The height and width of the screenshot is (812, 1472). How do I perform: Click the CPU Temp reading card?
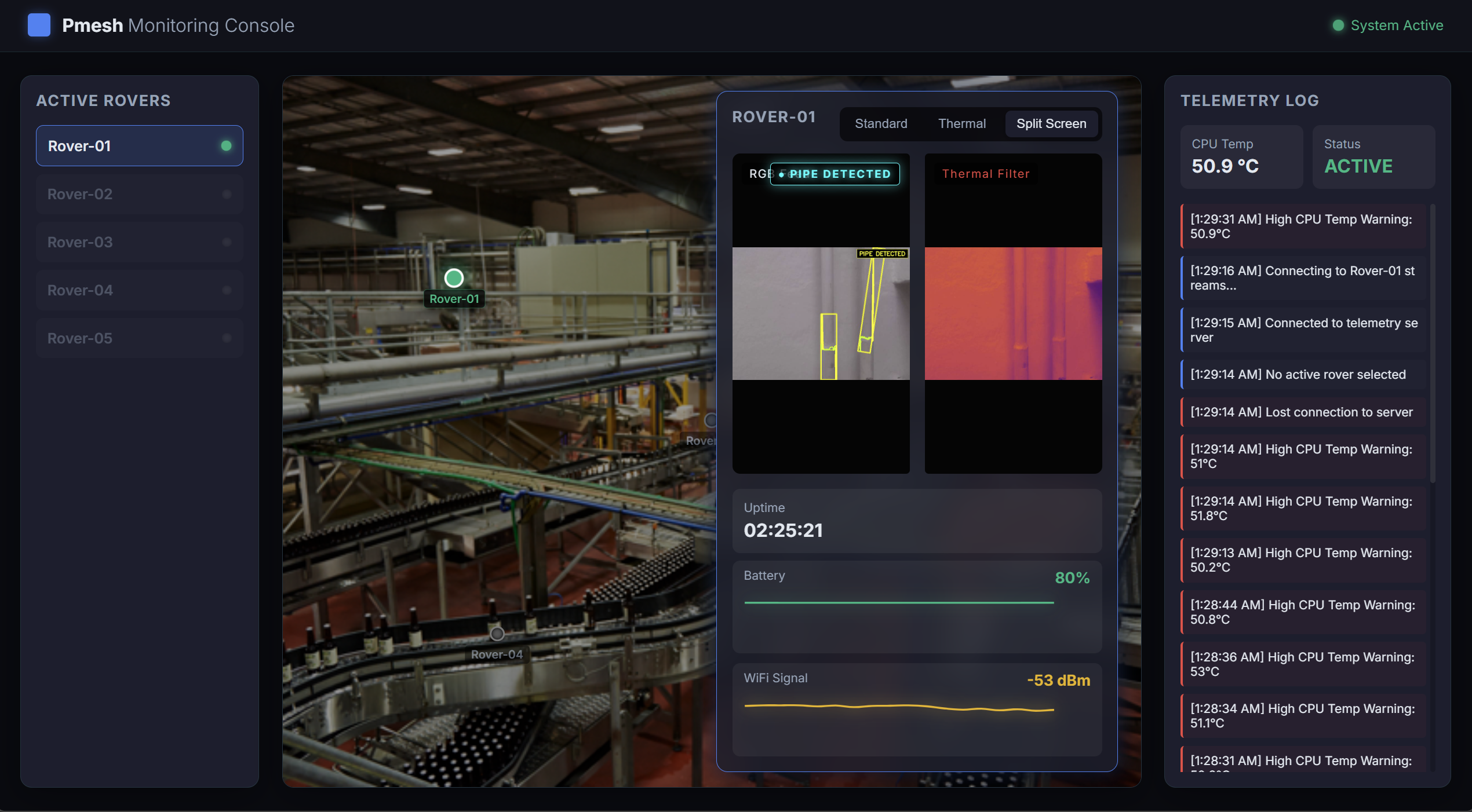[x=1241, y=156]
